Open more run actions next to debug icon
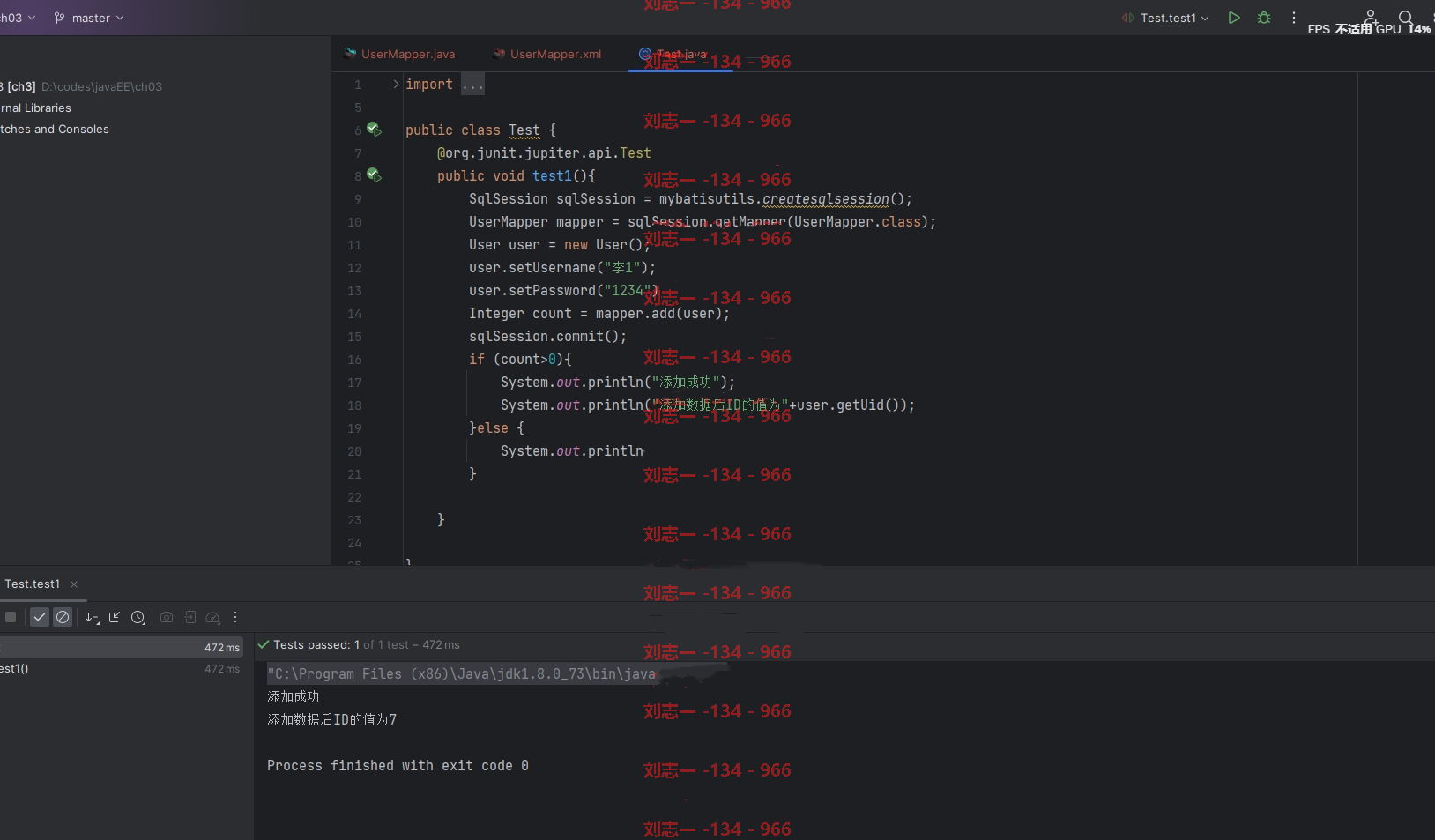1435x840 pixels. [x=1294, y=18]
